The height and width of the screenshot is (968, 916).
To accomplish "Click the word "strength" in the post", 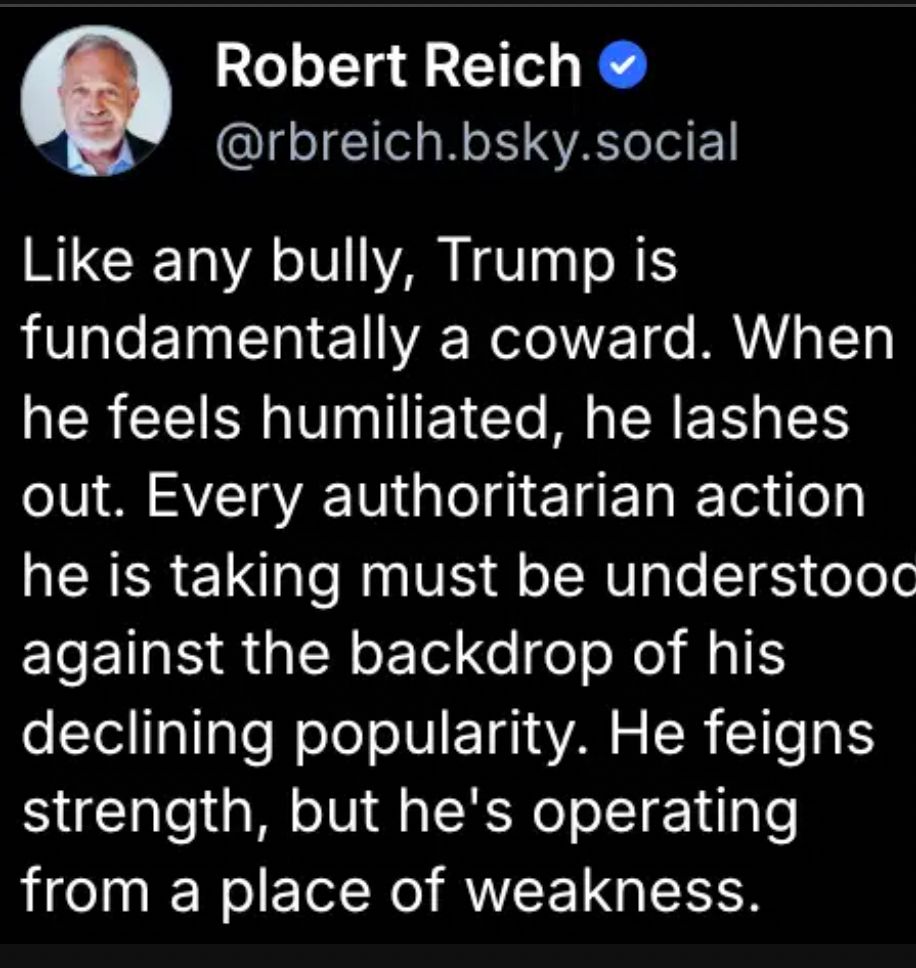I will [x=138, y=812].
